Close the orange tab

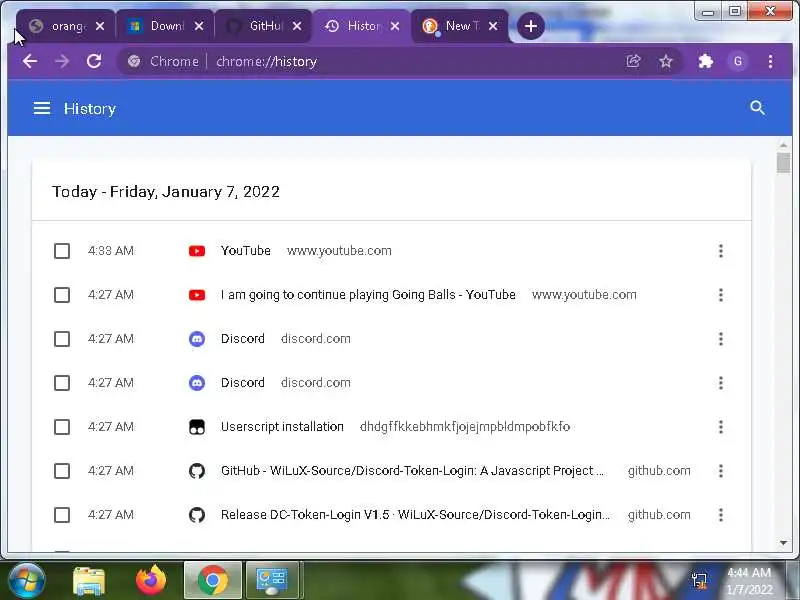coord(100,26)
